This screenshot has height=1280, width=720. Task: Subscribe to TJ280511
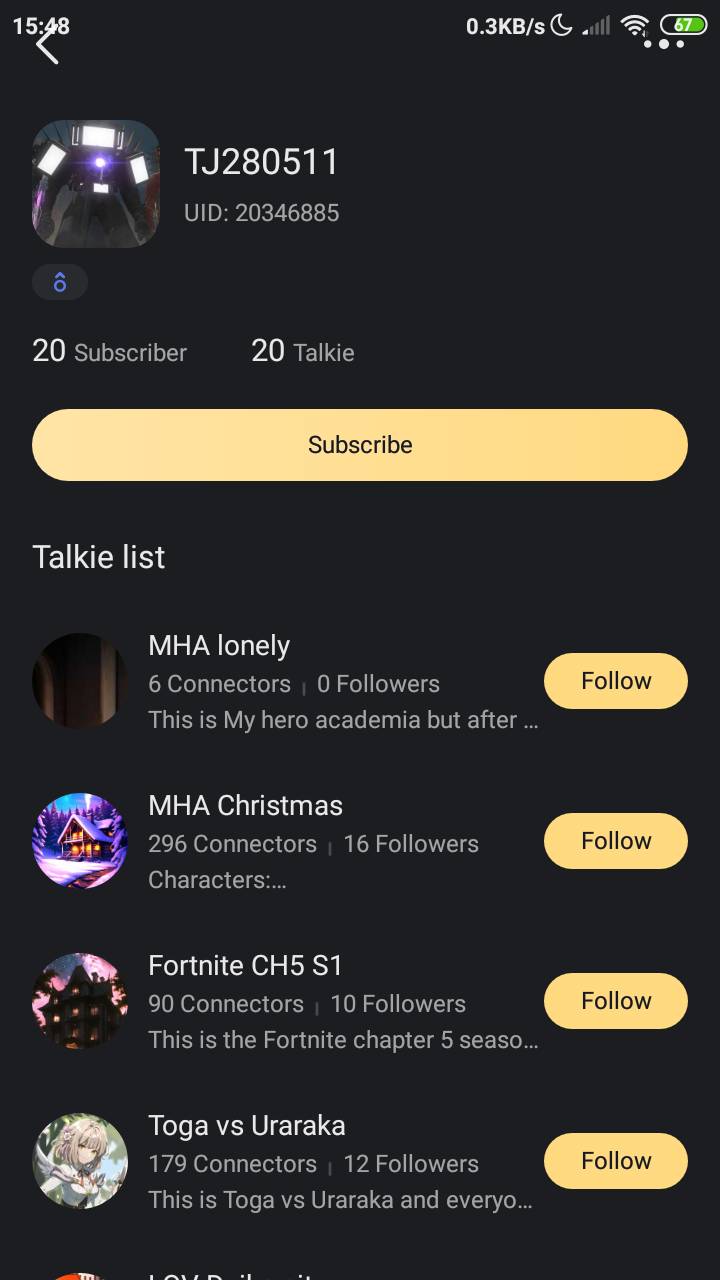[x=360, y=445]
